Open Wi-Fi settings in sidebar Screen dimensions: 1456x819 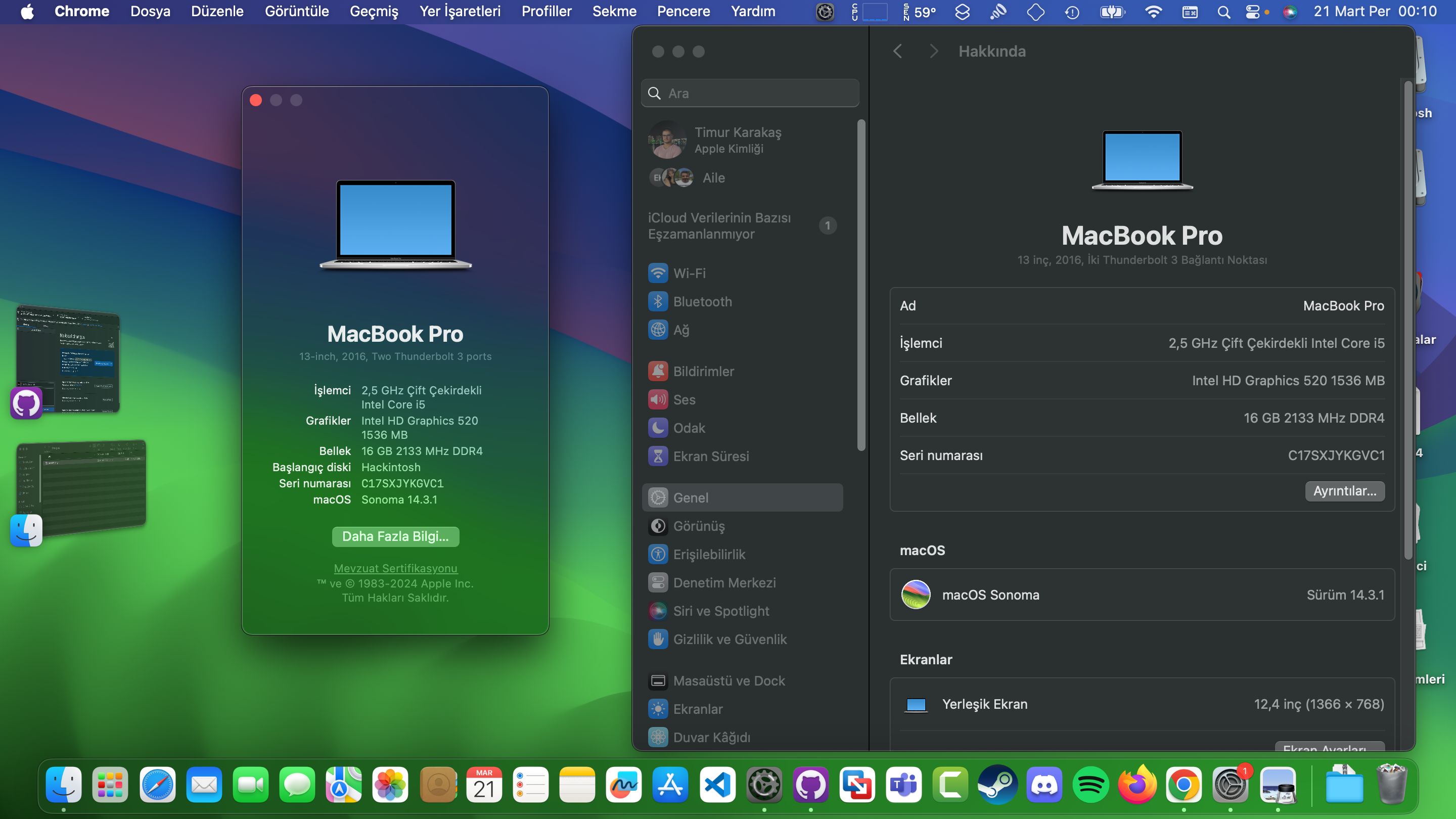point(689,273)
